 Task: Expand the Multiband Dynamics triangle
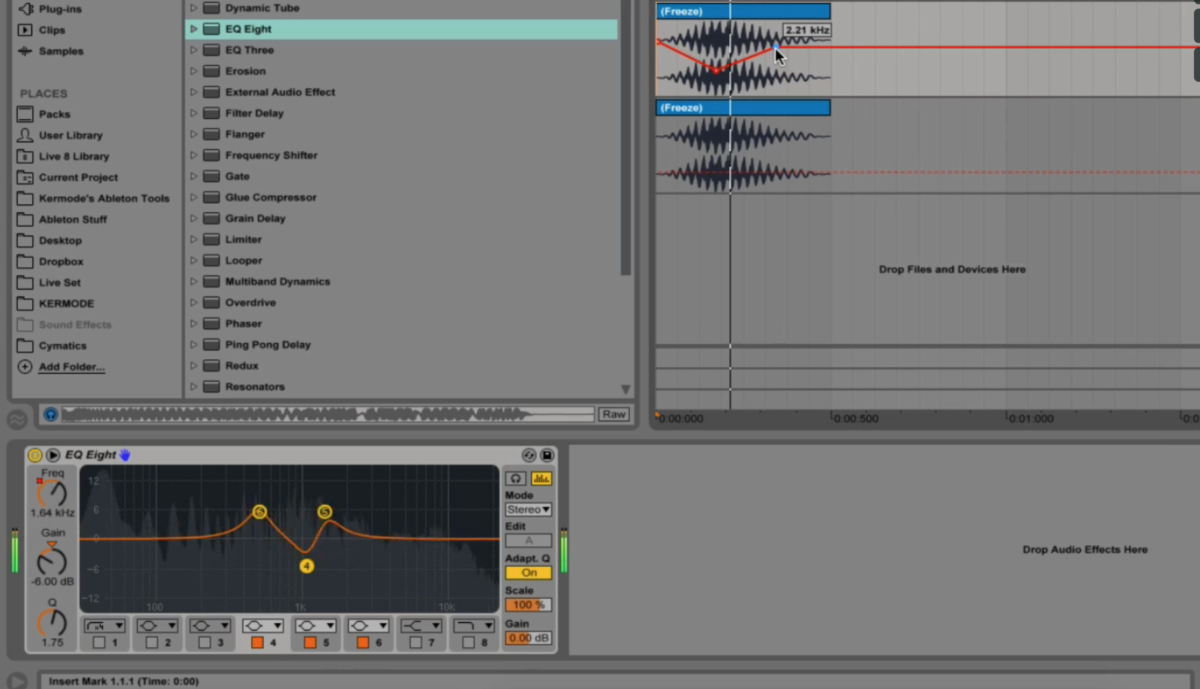[x=194, y=281]
